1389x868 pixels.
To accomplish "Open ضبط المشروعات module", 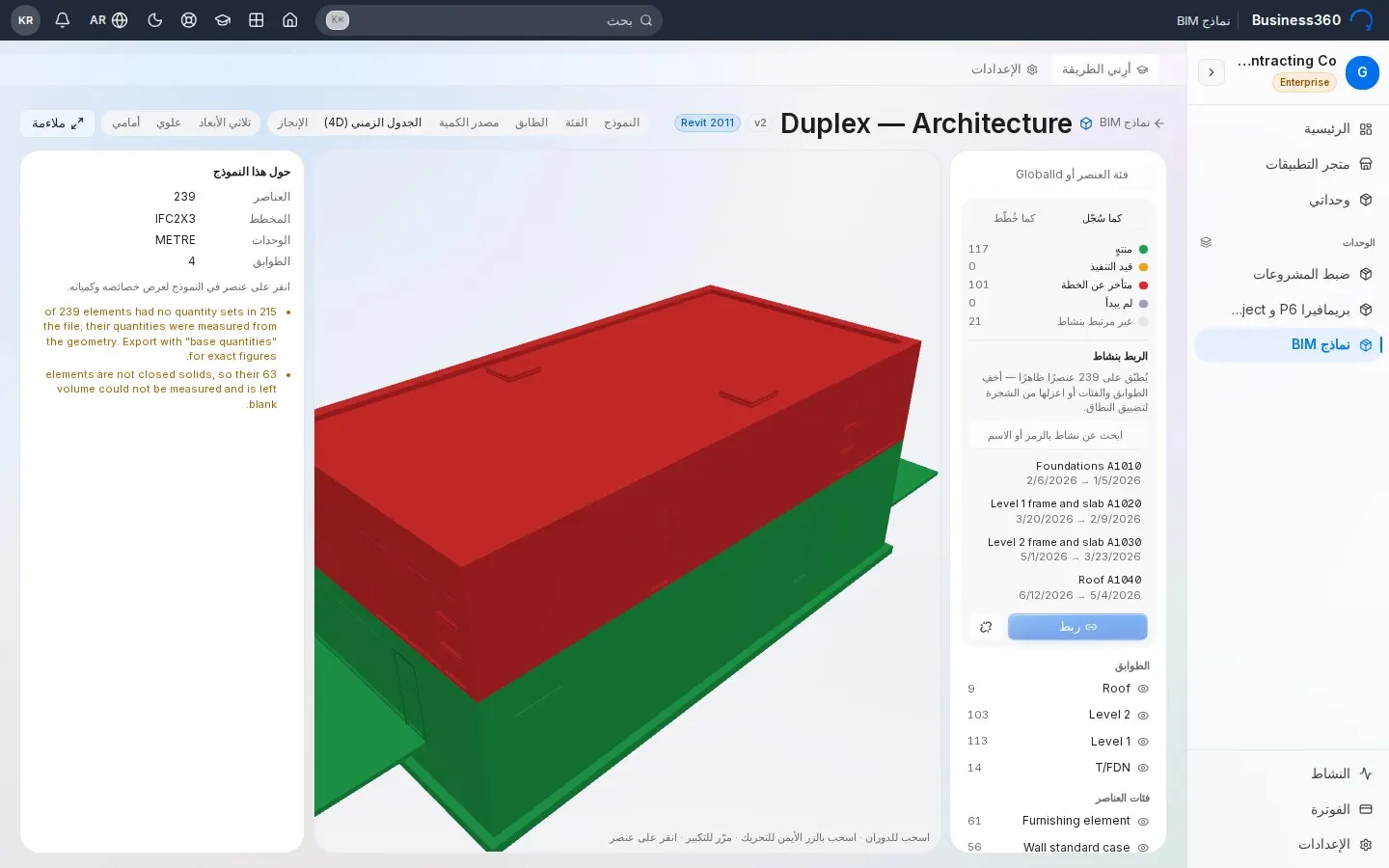I will (1288, 274).
